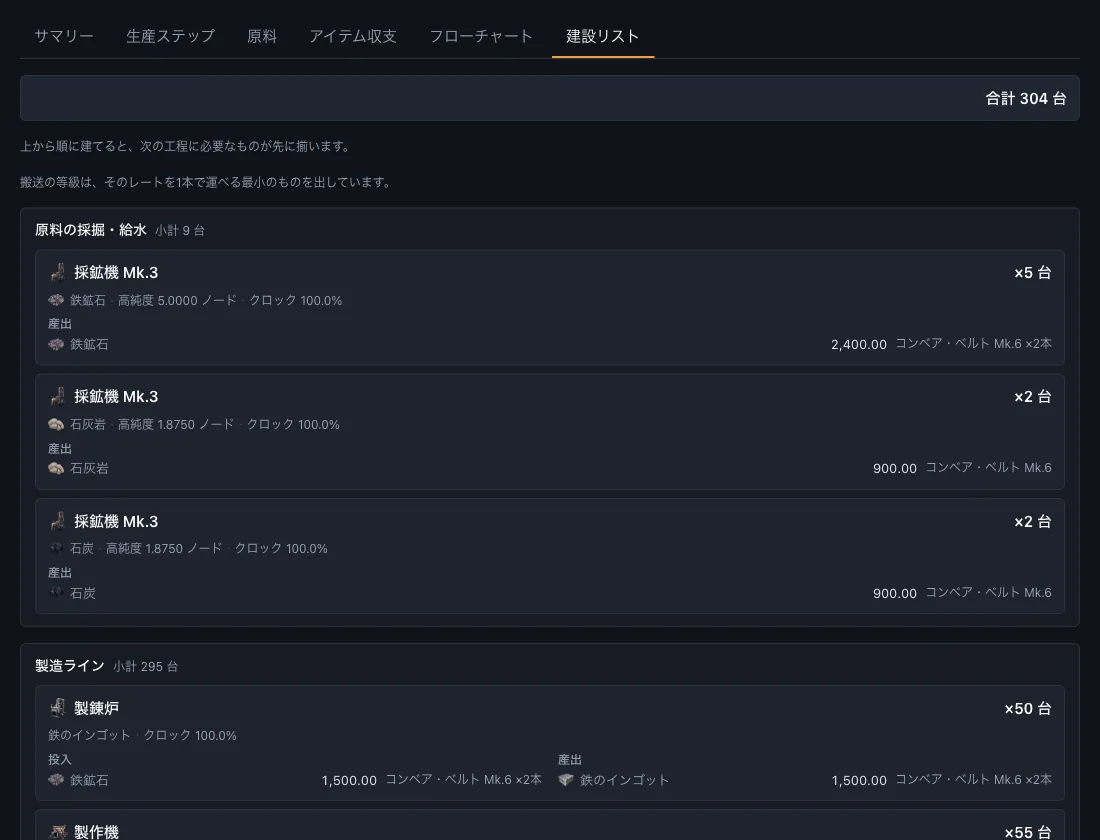Click the 搬送の等級は explanation text
The width and height of the screenshot is (1100, 840).
click(205, 182)
